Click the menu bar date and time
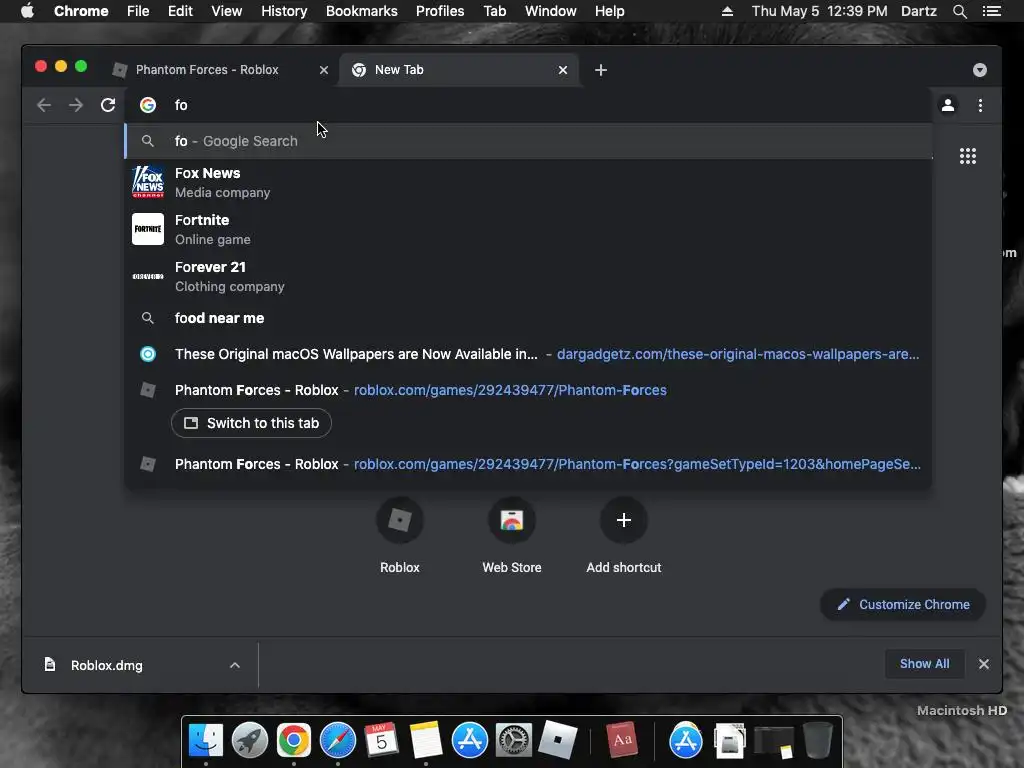 point(820,11)
